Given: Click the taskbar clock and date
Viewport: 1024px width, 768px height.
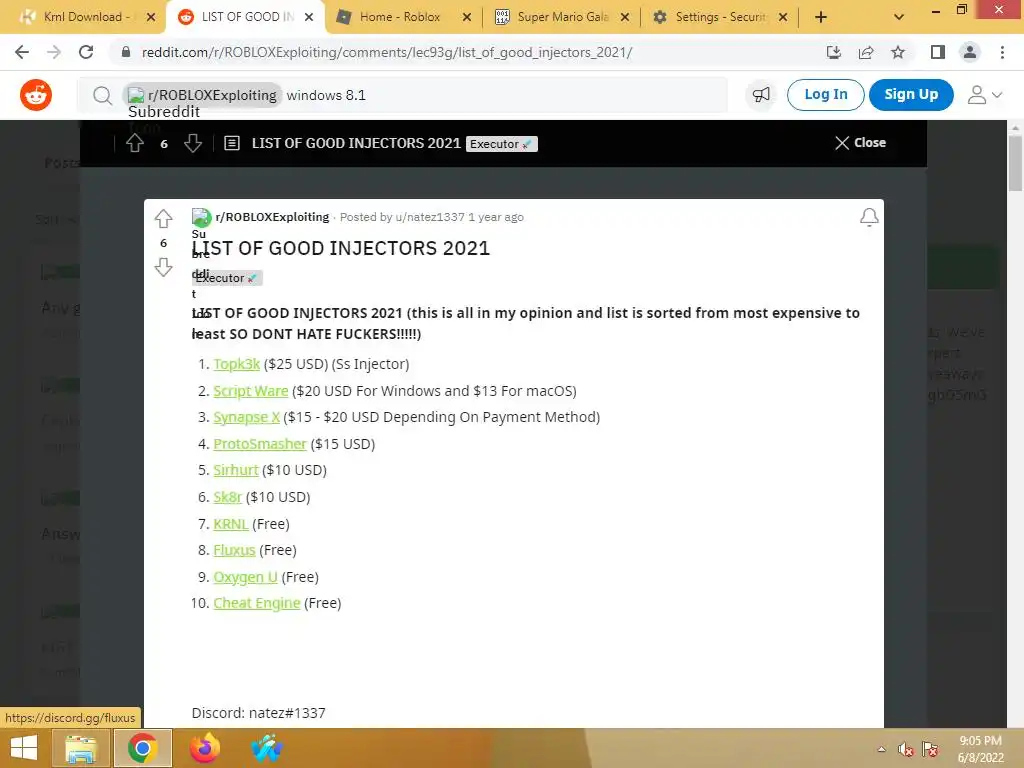Looking at the screenshot, I should click(980, 749).
